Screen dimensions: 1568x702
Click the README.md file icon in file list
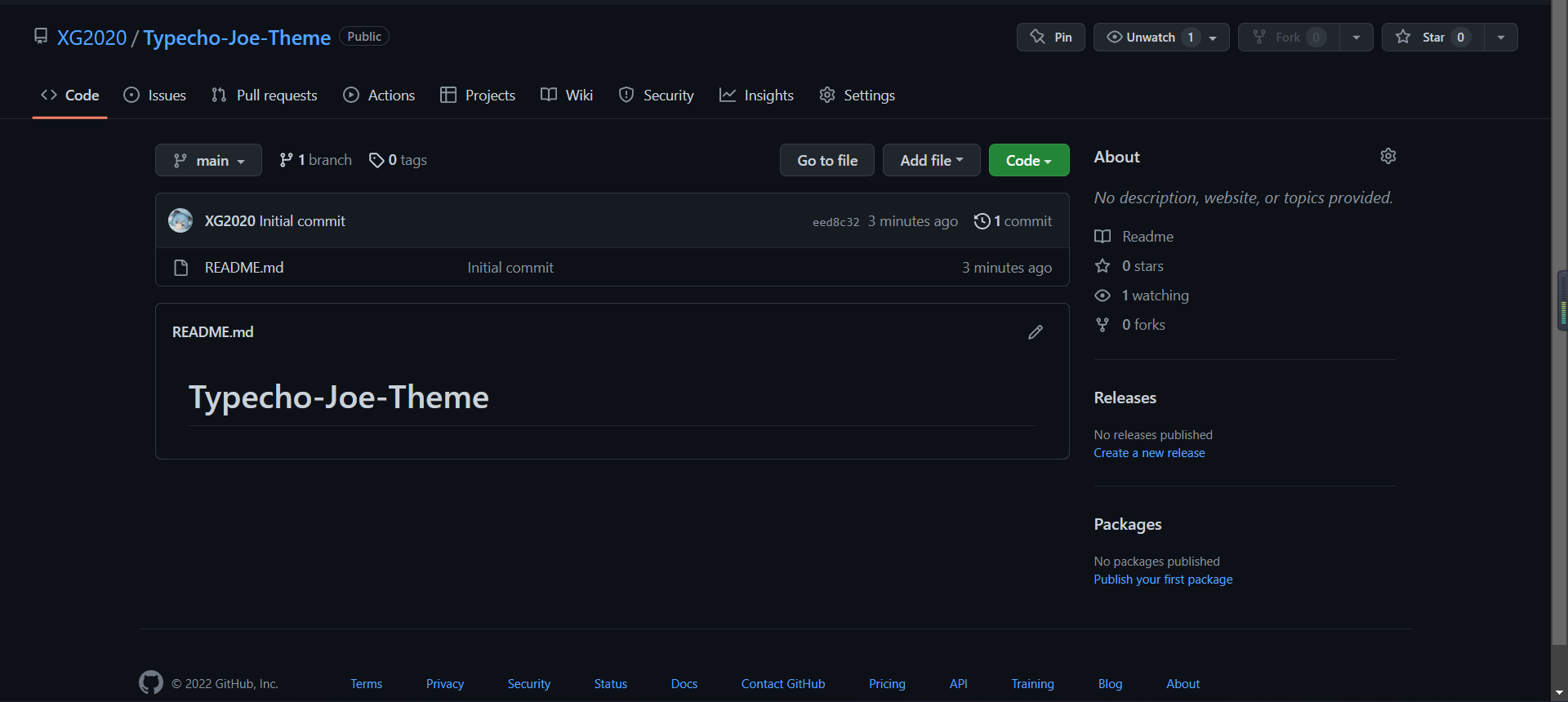pos(181,268)
